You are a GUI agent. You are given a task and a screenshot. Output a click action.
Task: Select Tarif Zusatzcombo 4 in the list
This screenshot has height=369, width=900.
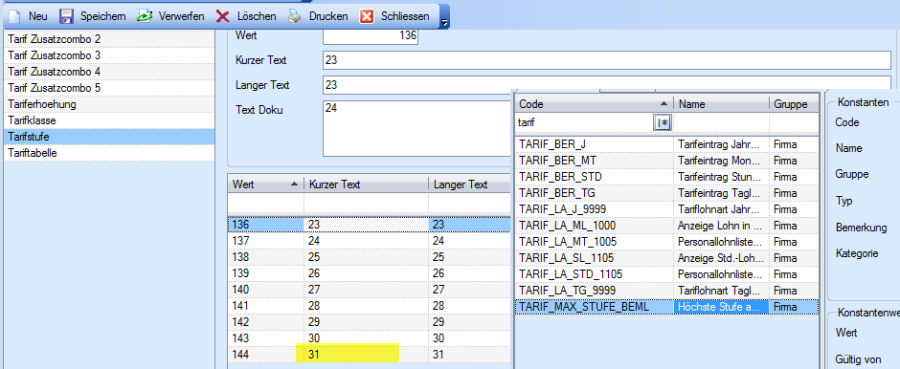pyautogui.click(x=109, y=72)
